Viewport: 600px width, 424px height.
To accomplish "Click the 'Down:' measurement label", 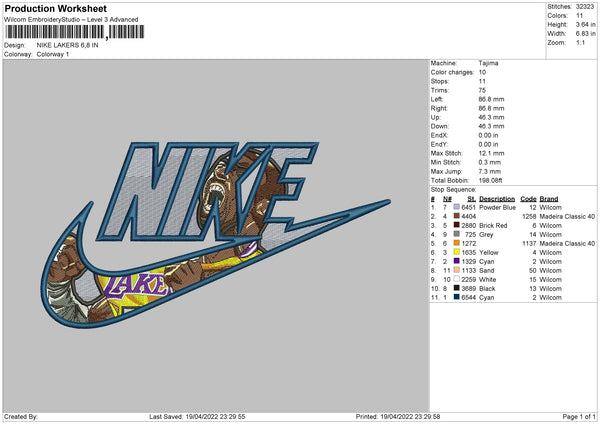I will click(439, 126).
